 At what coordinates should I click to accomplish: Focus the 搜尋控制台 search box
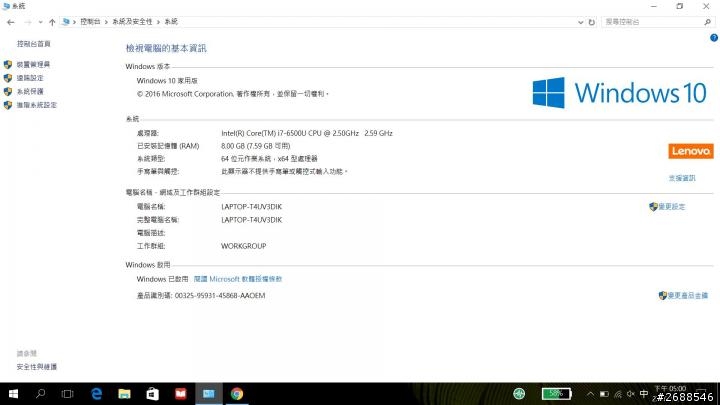653,22
